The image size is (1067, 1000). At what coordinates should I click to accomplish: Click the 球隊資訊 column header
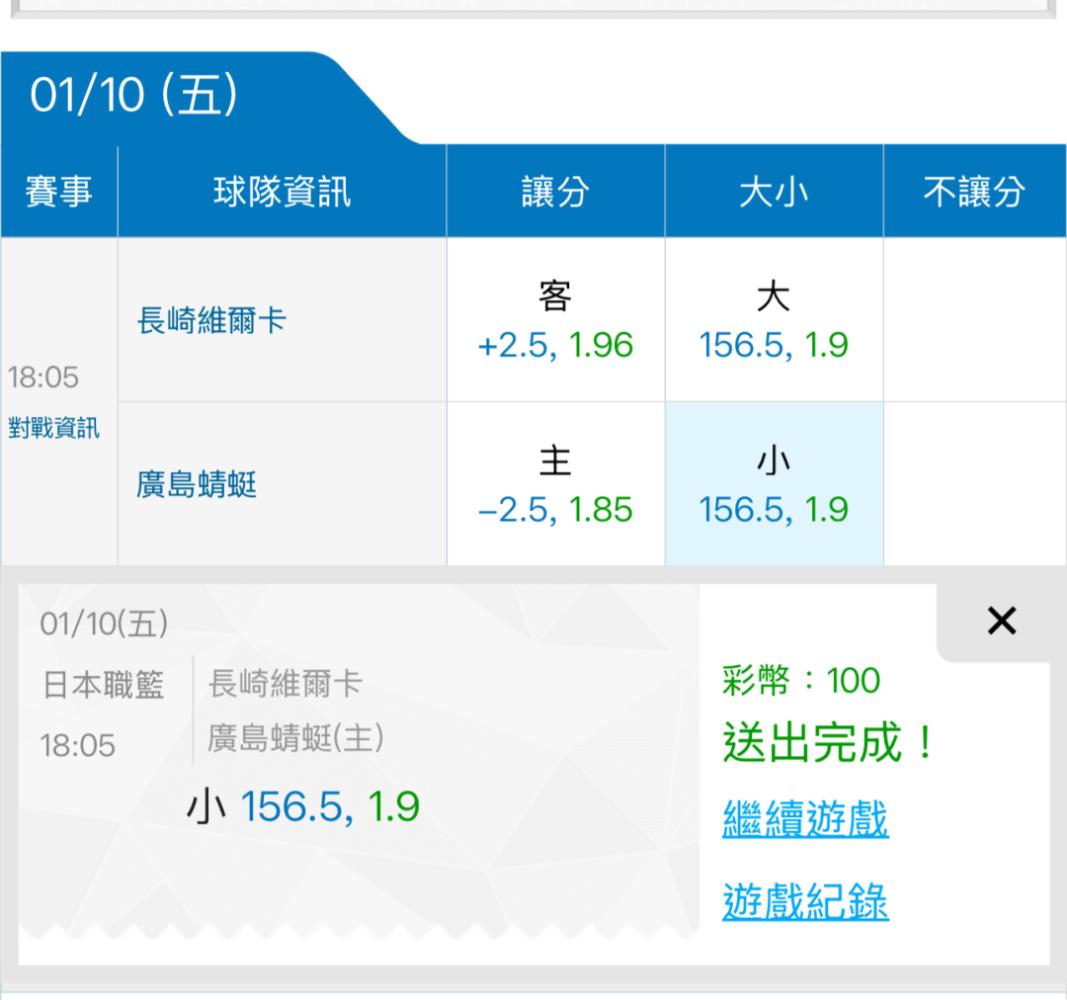click(x=283, y=193)
